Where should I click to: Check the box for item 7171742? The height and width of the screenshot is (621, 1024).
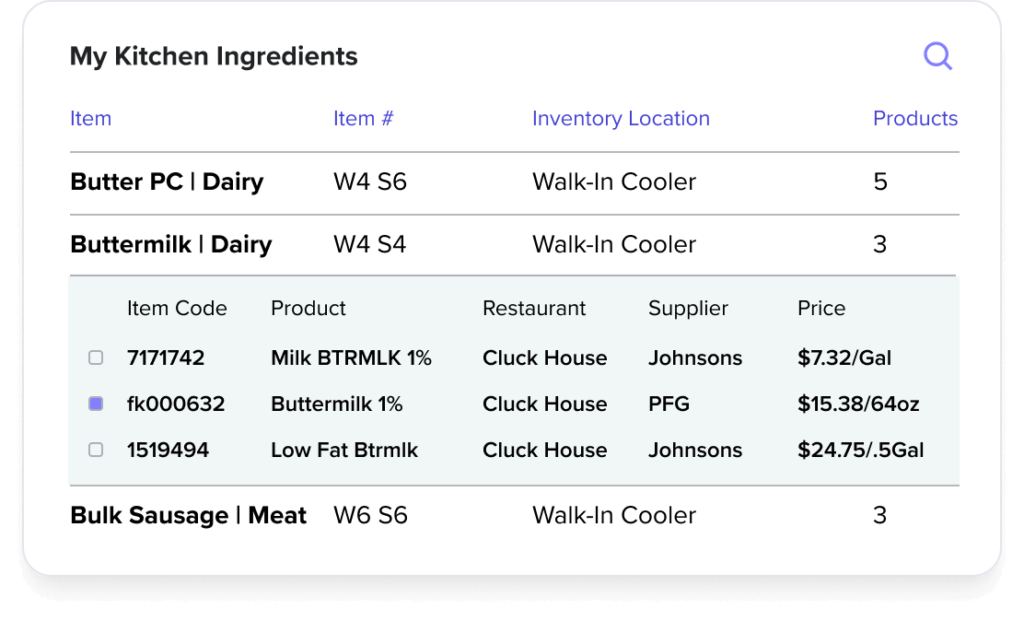pyautogui.click(x=96, y=358)
